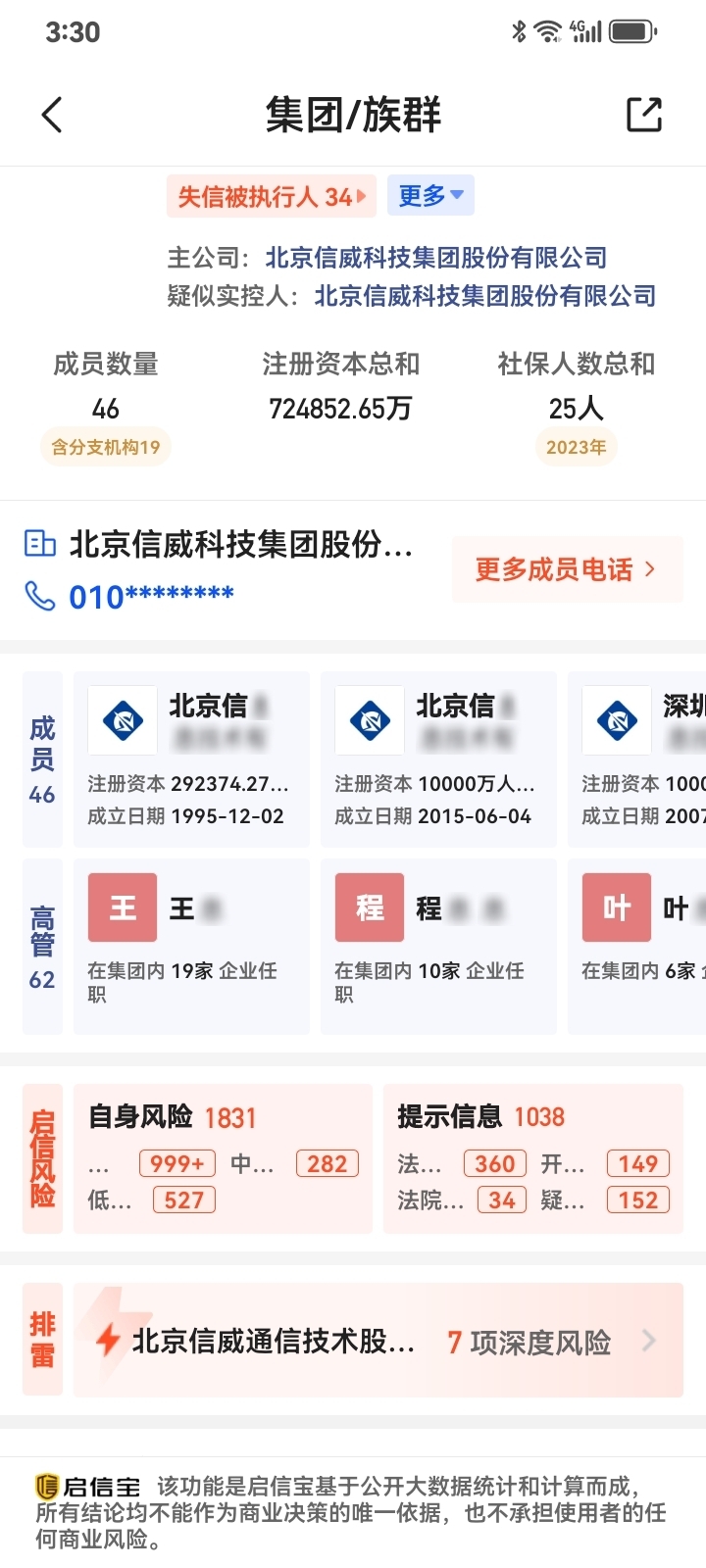Tap the phone handset icon
The height and width of the screenshot is (1568, 706).
click(40, 596)
